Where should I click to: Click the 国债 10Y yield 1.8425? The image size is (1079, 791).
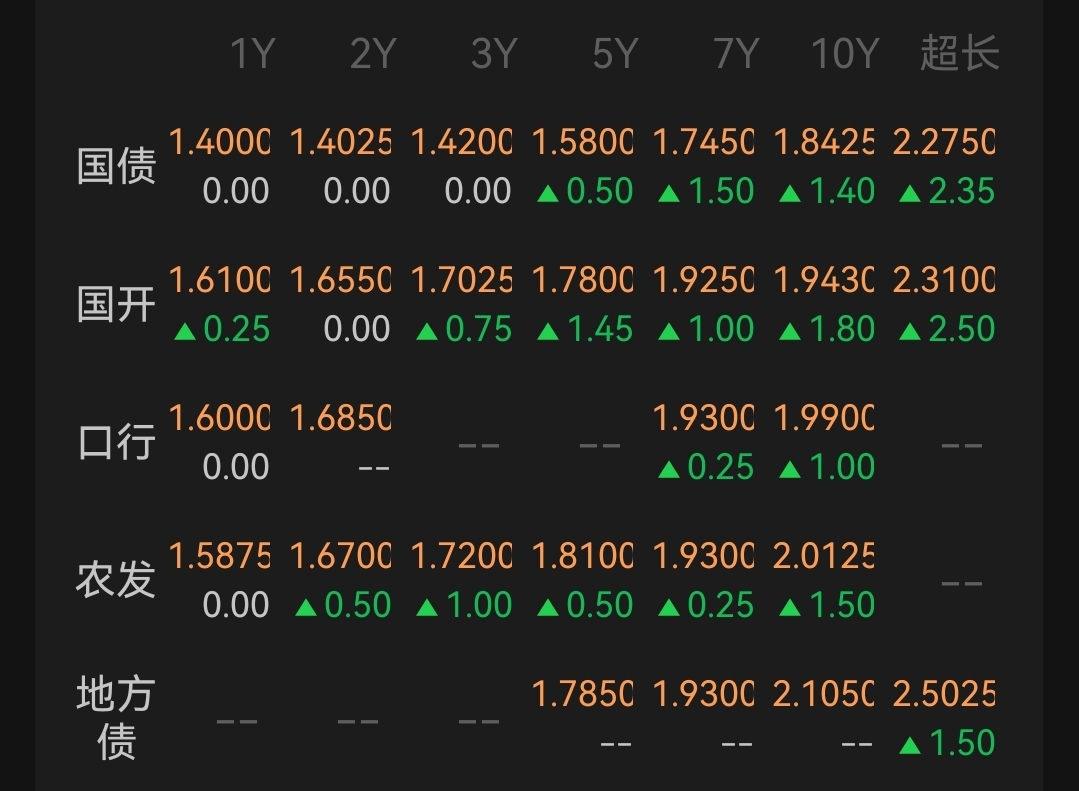[x=824, y=143]
